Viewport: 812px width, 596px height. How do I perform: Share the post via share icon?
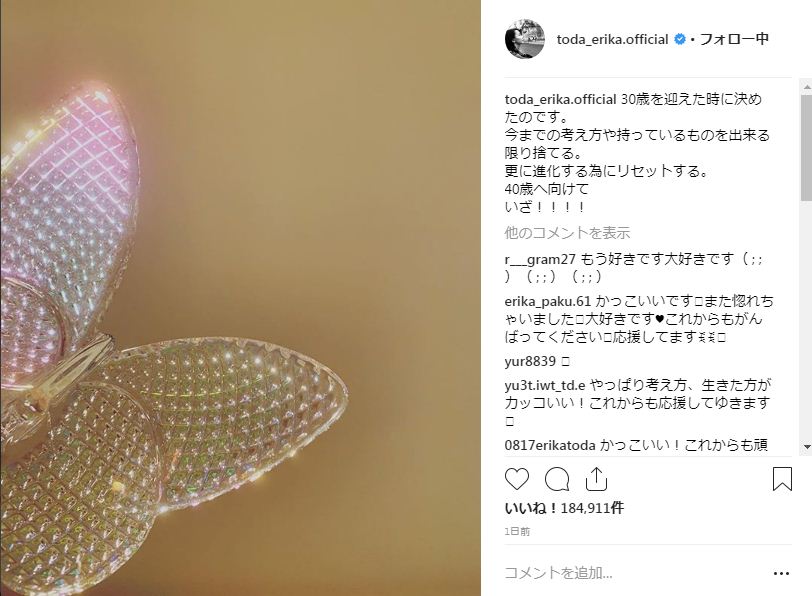(x=596, y=479)
